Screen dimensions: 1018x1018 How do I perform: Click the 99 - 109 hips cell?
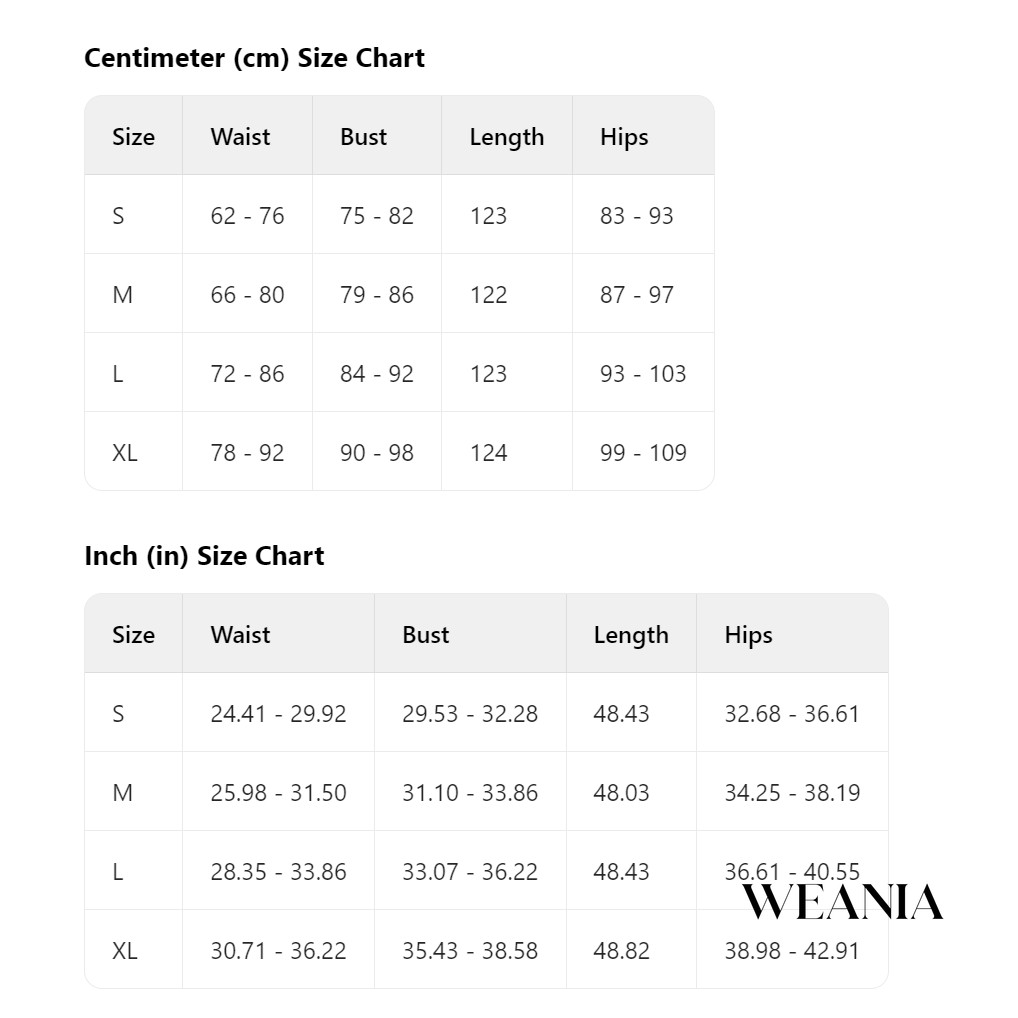pos(643,452)
